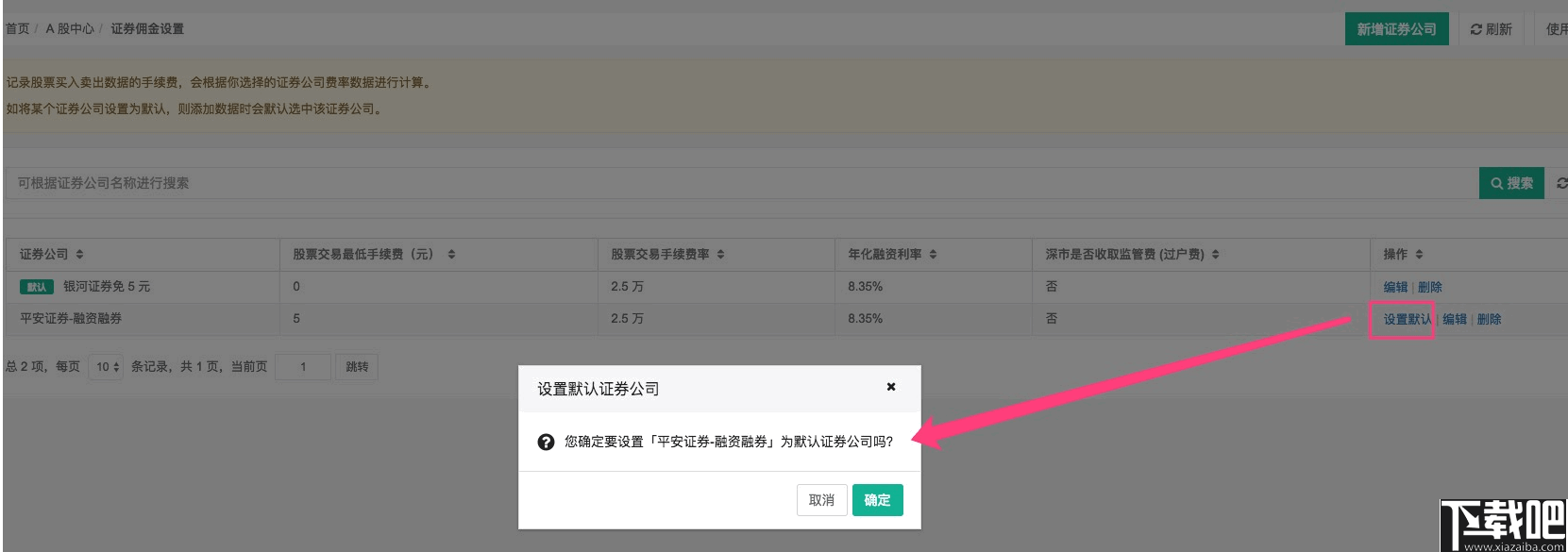Sort by 年化融资利率 column arrows
Viewport: 1568px width, 552px height.
[933, 255]
